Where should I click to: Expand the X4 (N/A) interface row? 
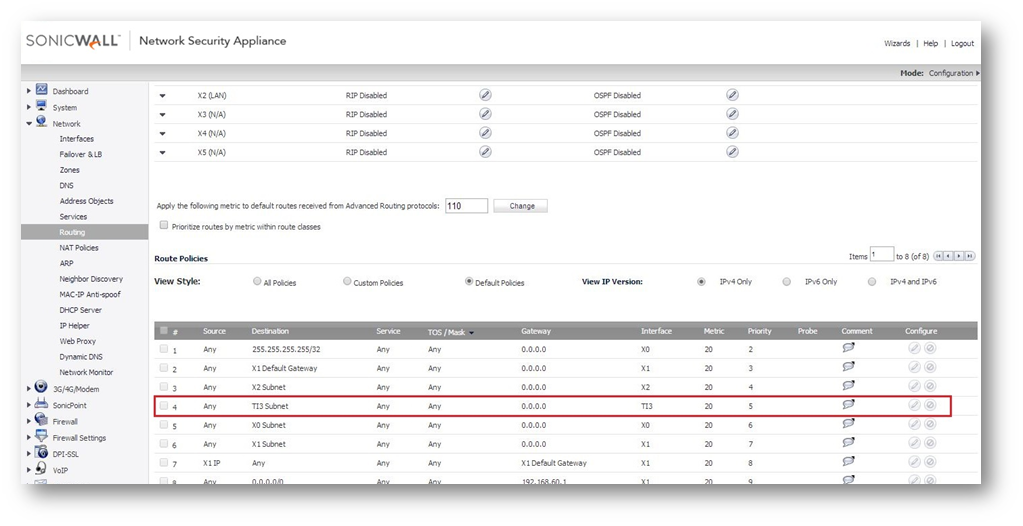pyautogui.click(x=162, y=134)
